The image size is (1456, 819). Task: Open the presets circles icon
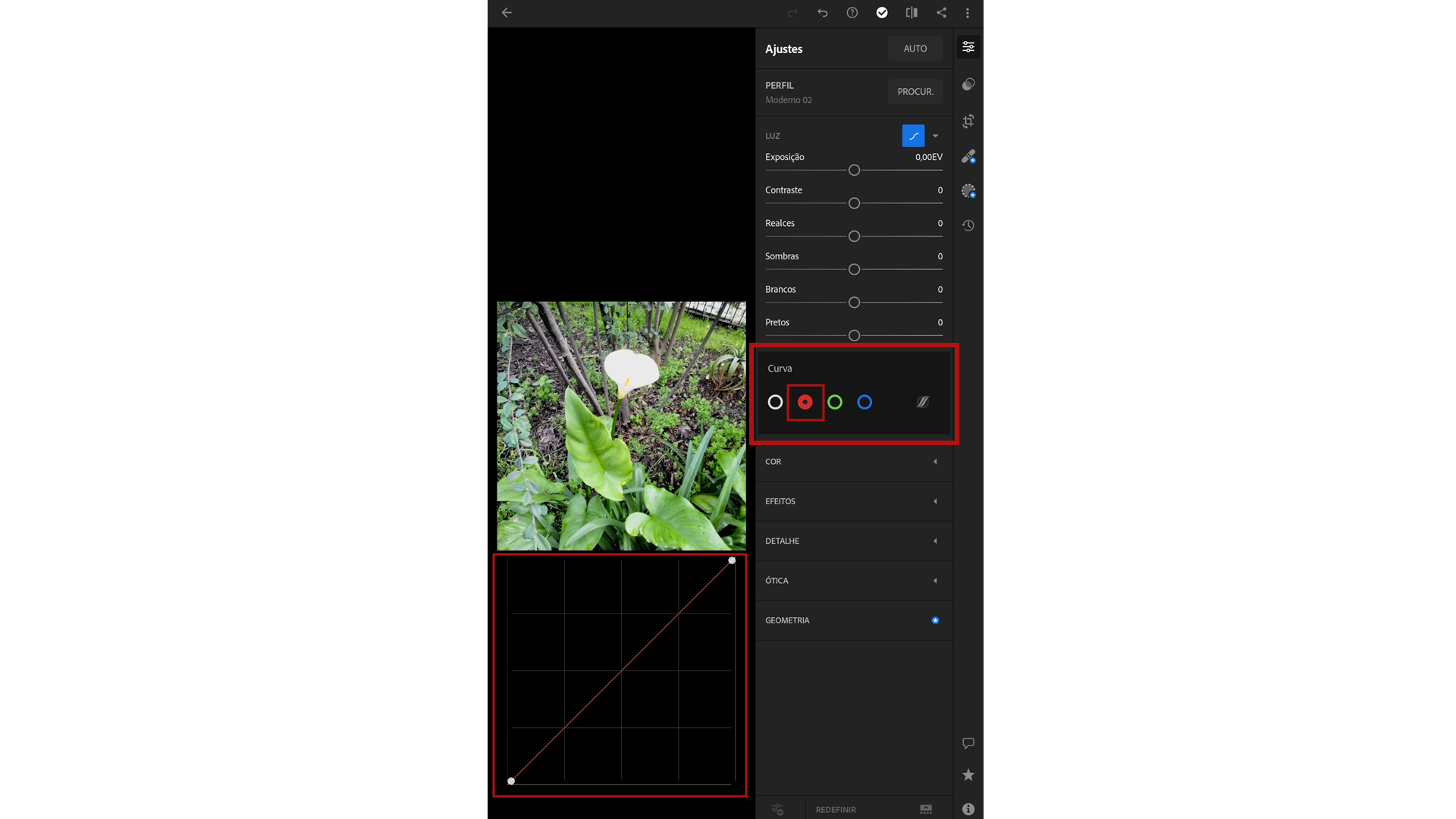click(x=968, y=84)
